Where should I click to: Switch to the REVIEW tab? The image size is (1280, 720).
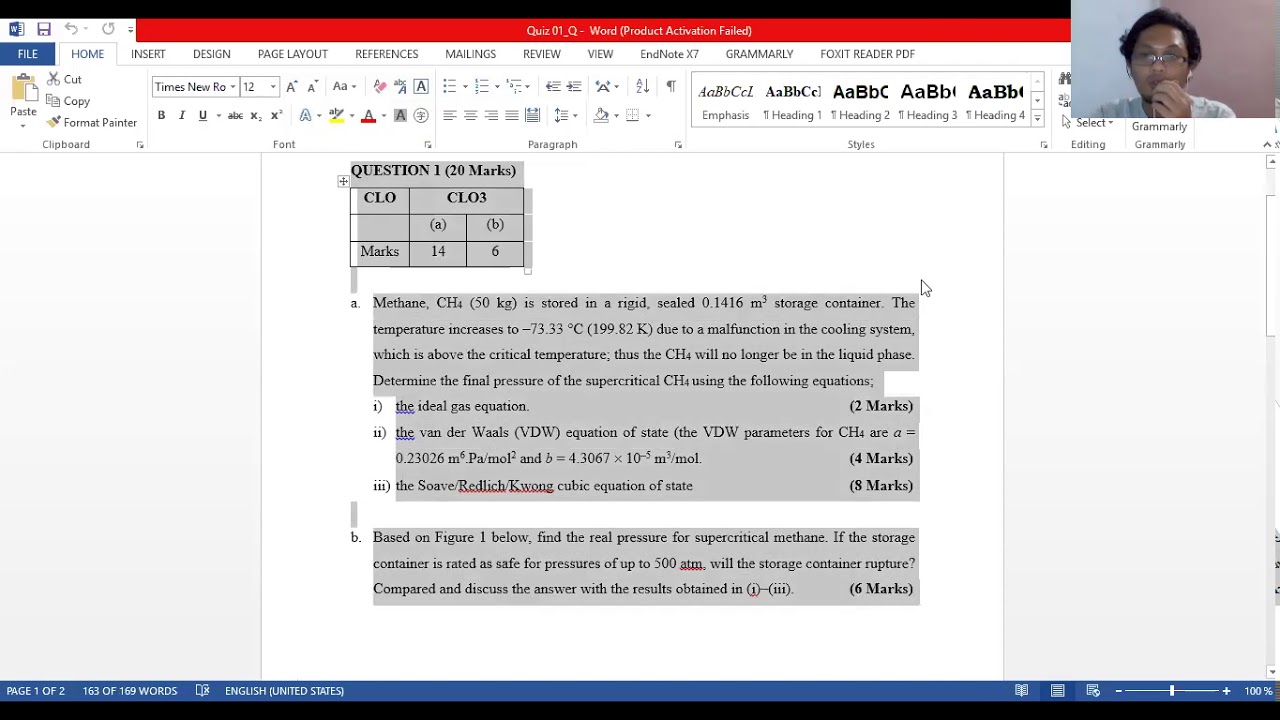click(x=542, y=54)
